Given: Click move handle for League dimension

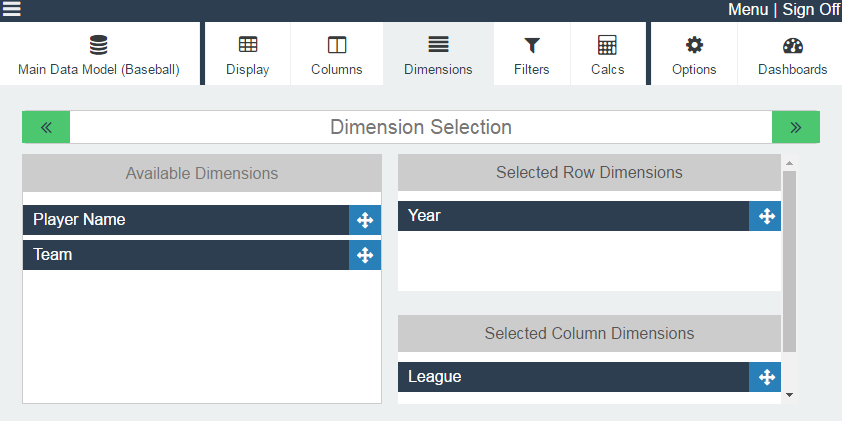Looking at the screenshot, I should [x=765, y=377].
